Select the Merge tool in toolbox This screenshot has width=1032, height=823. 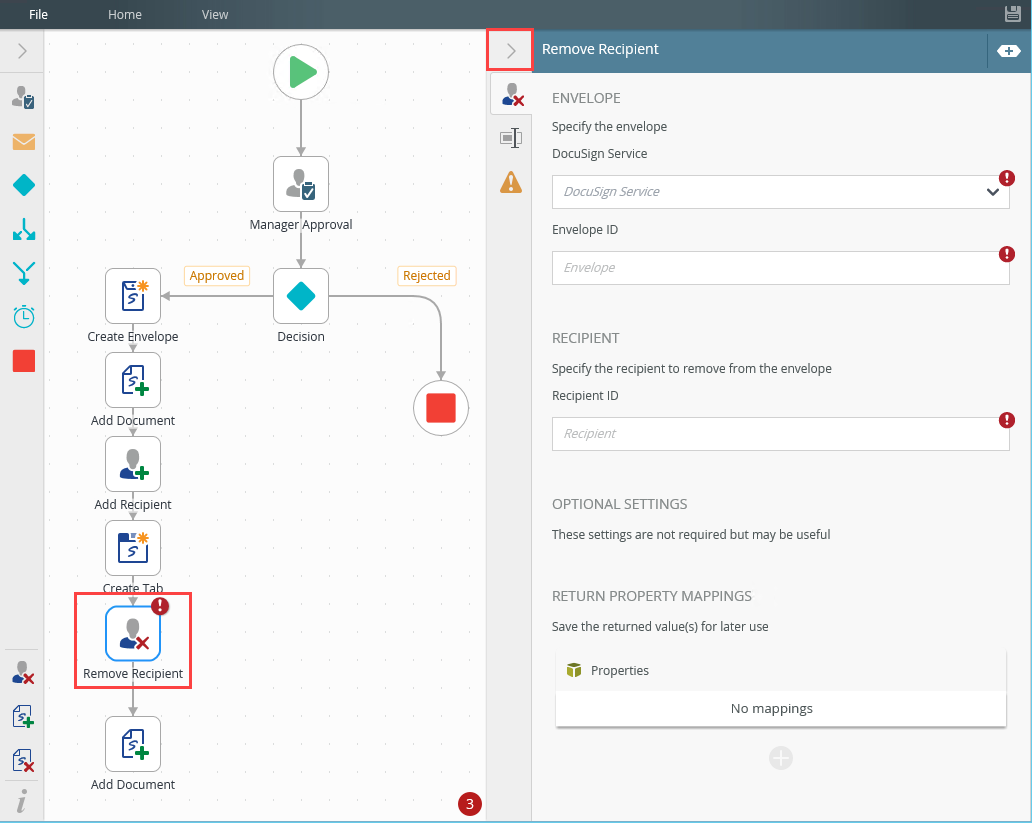(x=24, y=273)
